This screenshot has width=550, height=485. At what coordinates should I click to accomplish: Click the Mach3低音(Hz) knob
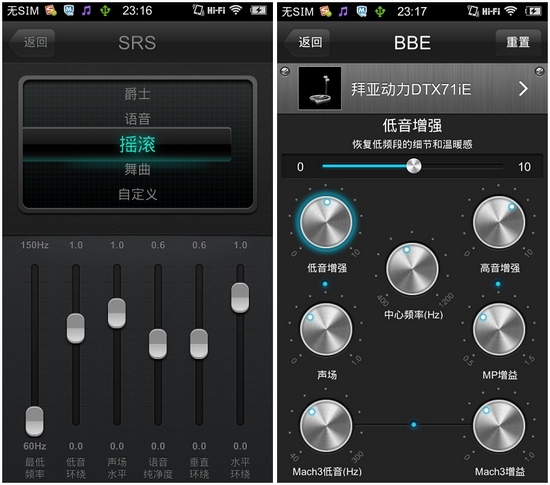326,426
